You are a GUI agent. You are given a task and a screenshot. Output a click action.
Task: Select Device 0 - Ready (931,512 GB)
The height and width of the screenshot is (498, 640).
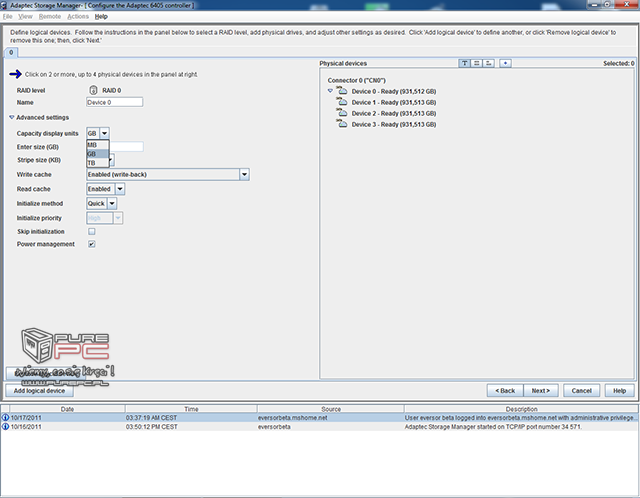394,91
